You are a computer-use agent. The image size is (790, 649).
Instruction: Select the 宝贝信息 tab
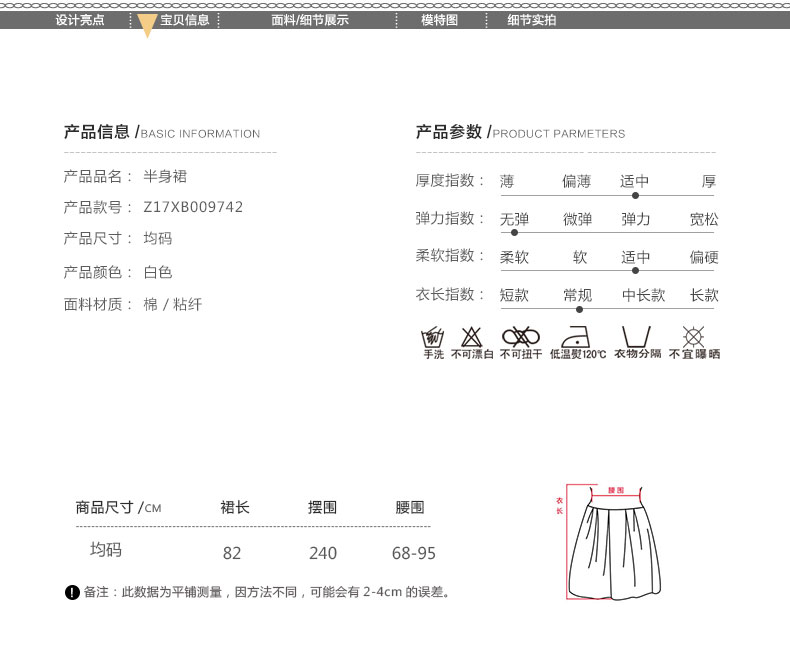184,20
